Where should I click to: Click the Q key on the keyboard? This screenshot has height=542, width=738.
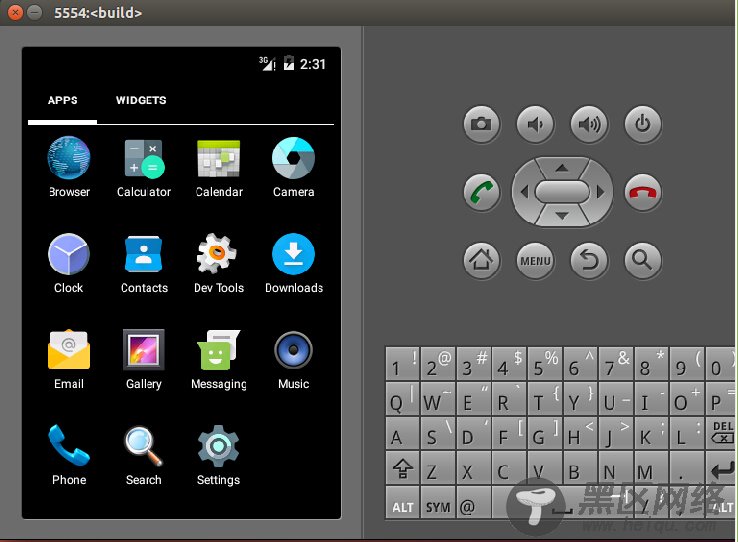pos(402,399)
